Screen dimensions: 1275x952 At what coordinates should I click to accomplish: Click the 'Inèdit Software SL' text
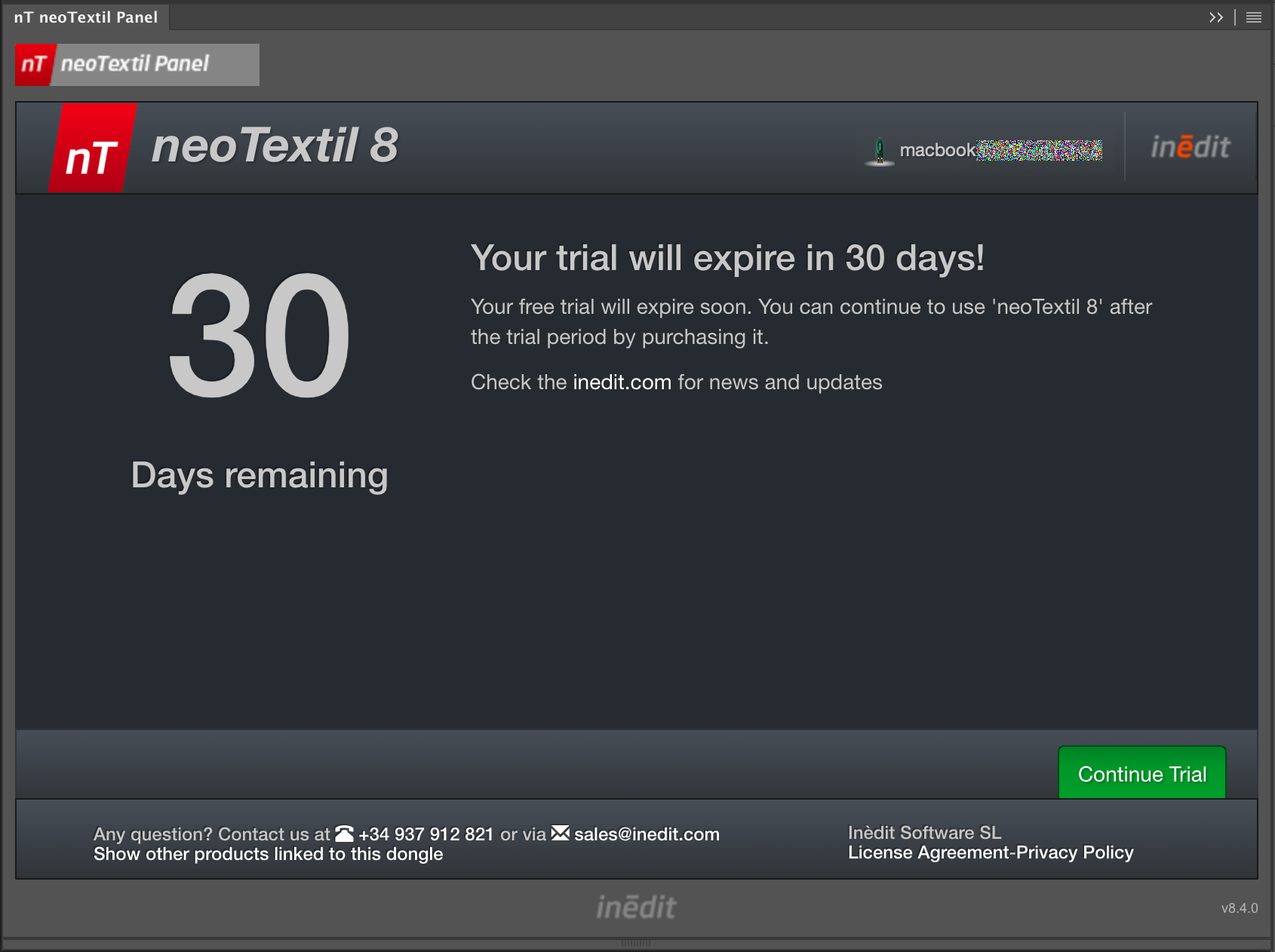pyautogui.click(x=924, y=833)
